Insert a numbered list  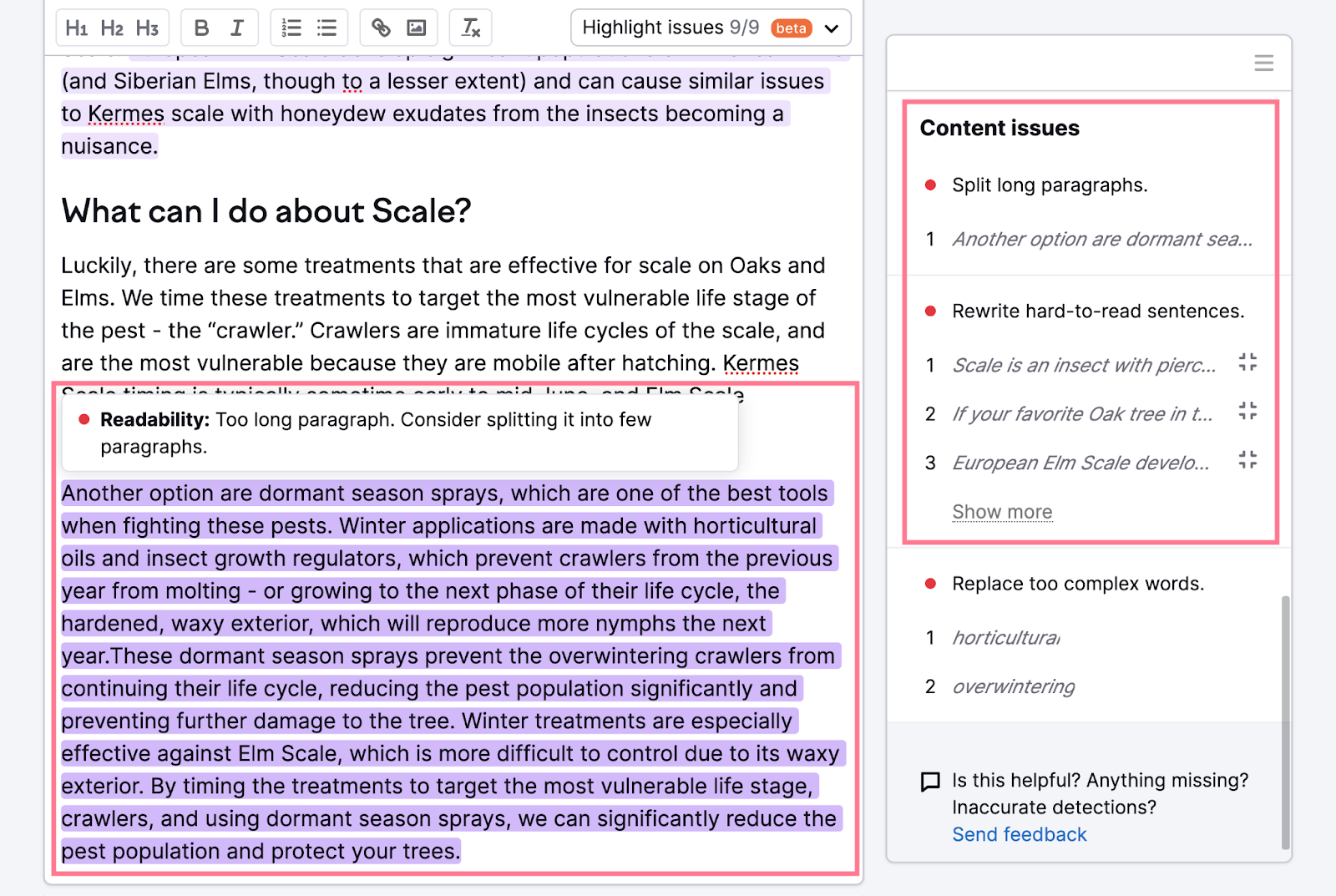click(x=291, y=28)
